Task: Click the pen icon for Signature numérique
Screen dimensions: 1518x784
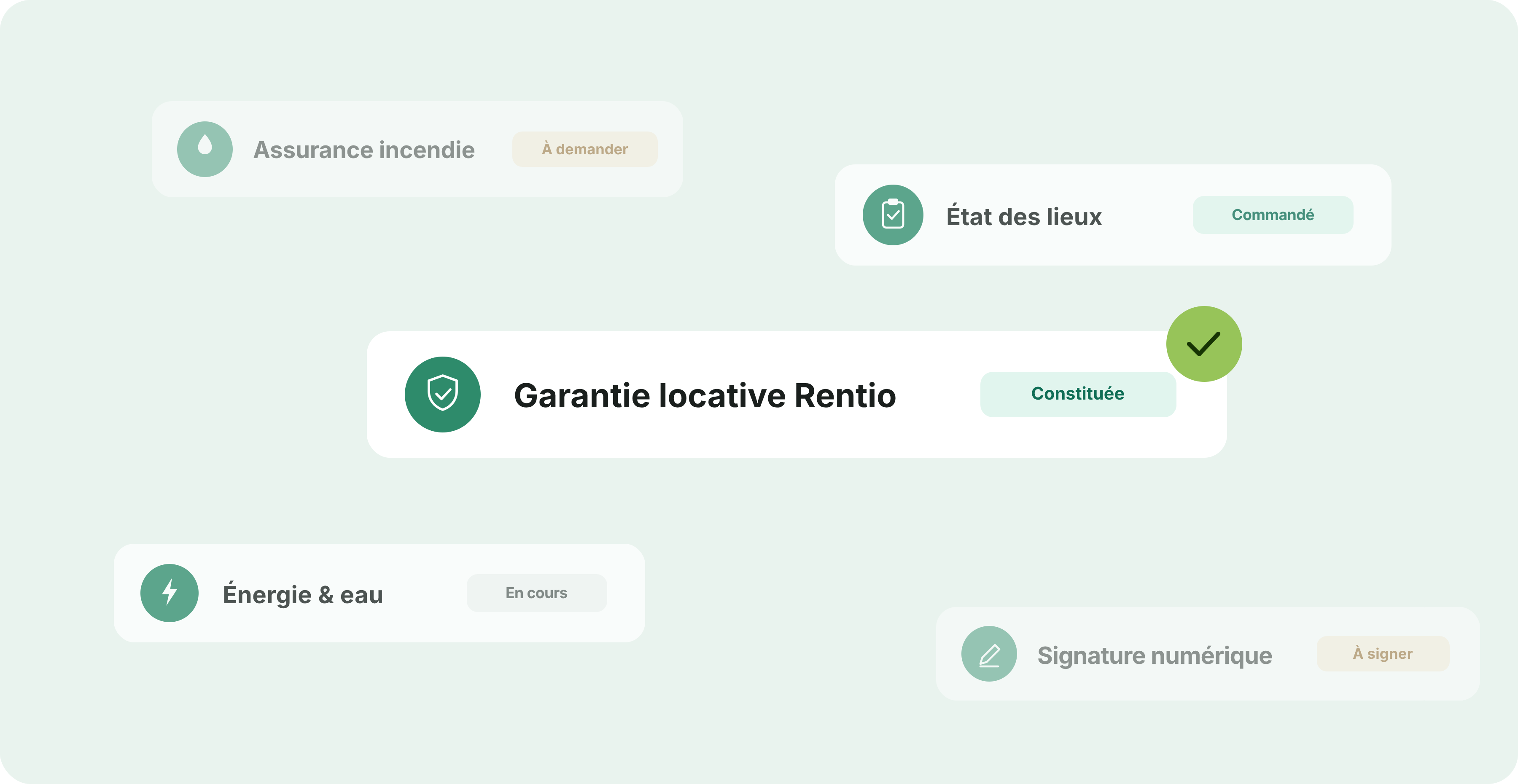Action: pyautogui.click(x=989, y=654)
